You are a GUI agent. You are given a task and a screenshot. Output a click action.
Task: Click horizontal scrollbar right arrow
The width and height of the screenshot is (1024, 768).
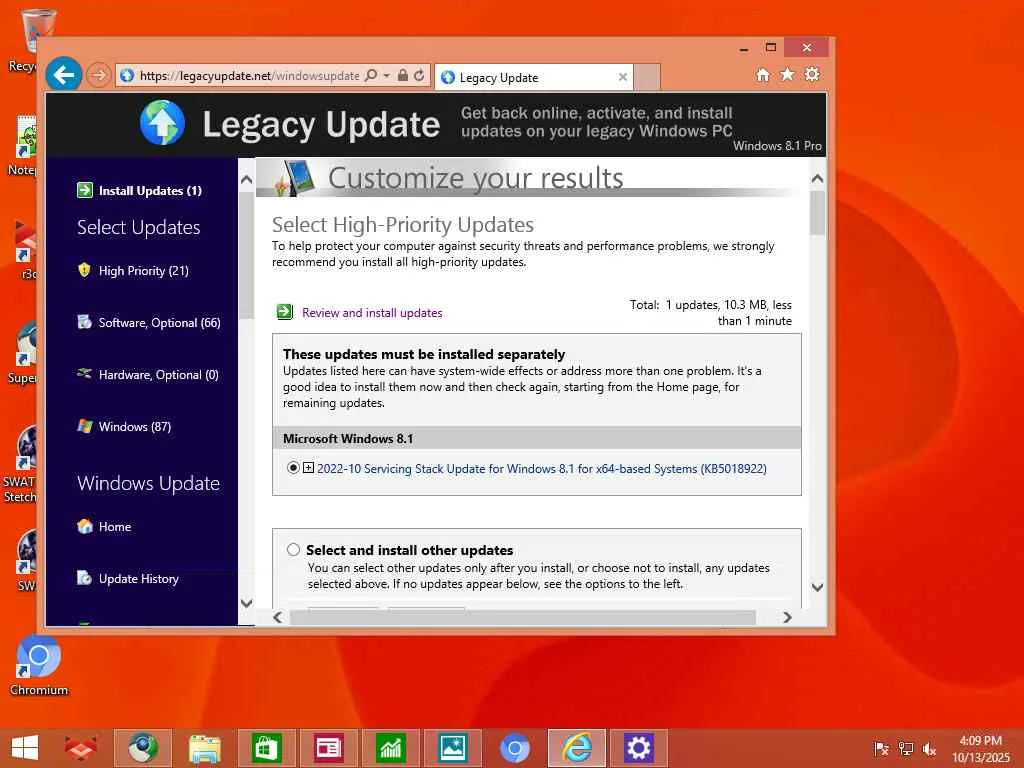(787, 617)
